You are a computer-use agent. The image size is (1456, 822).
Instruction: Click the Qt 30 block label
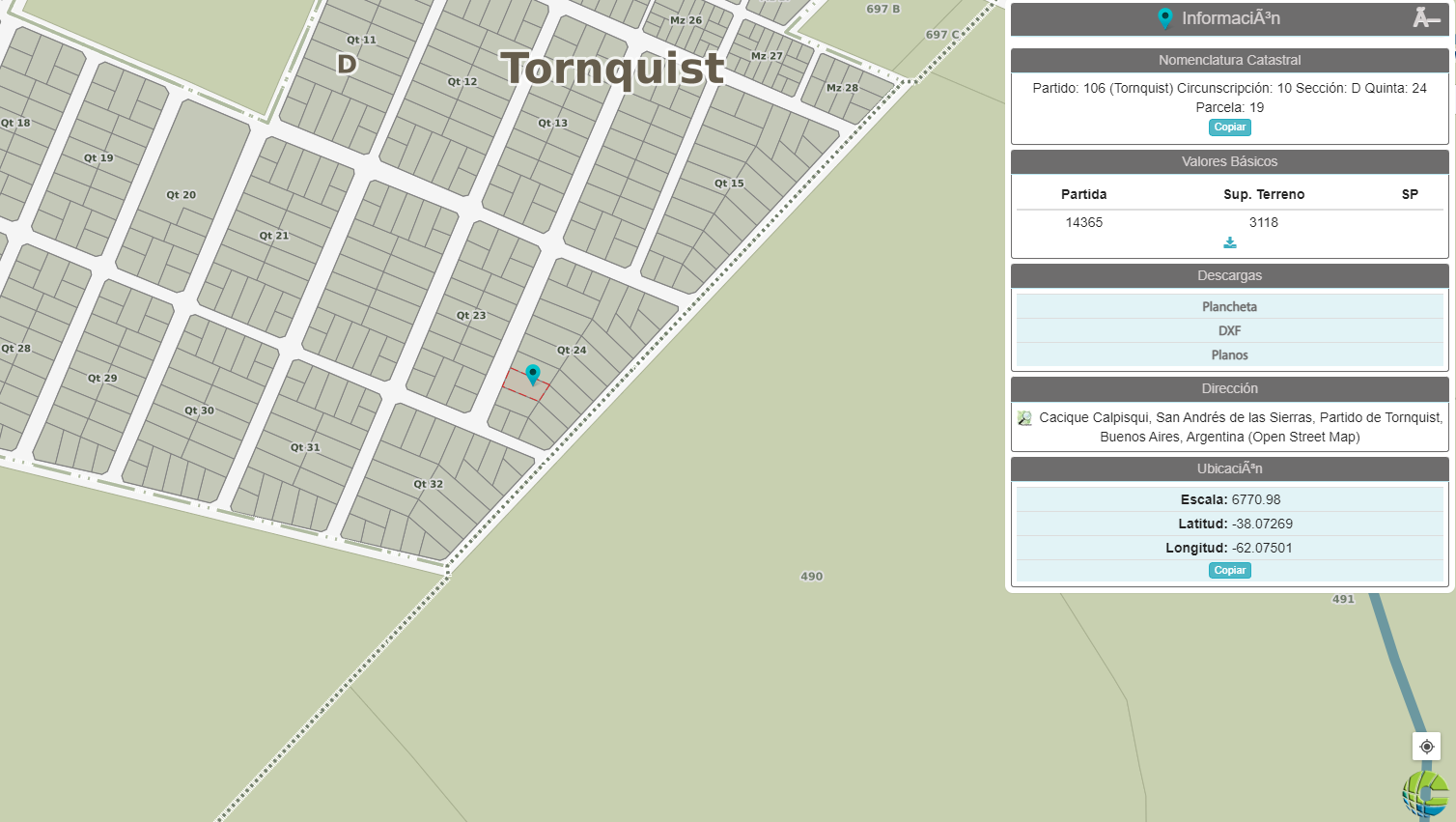[x=199, y=411]
